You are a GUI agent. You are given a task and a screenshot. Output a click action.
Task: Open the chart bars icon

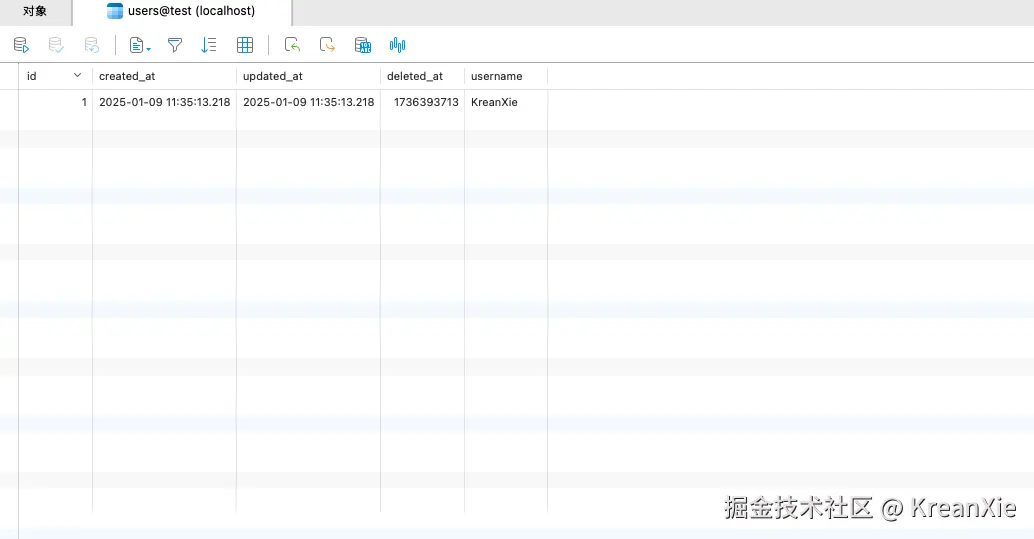397,45
